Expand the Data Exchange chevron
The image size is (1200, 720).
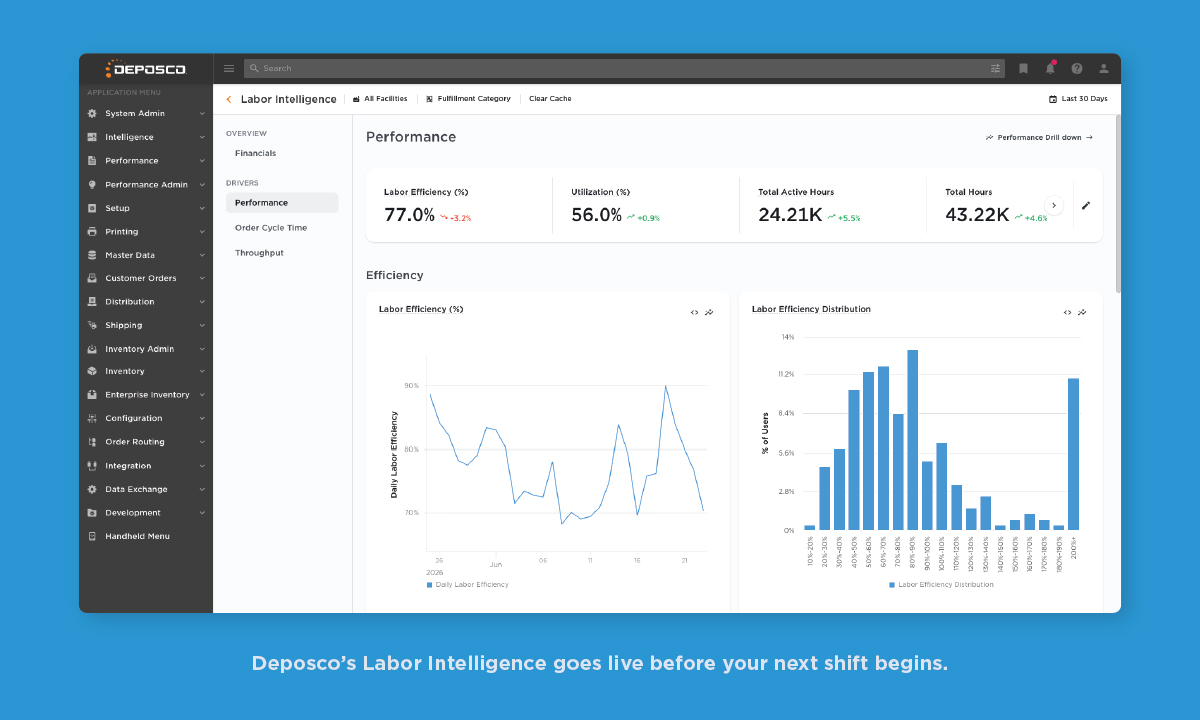202,490
